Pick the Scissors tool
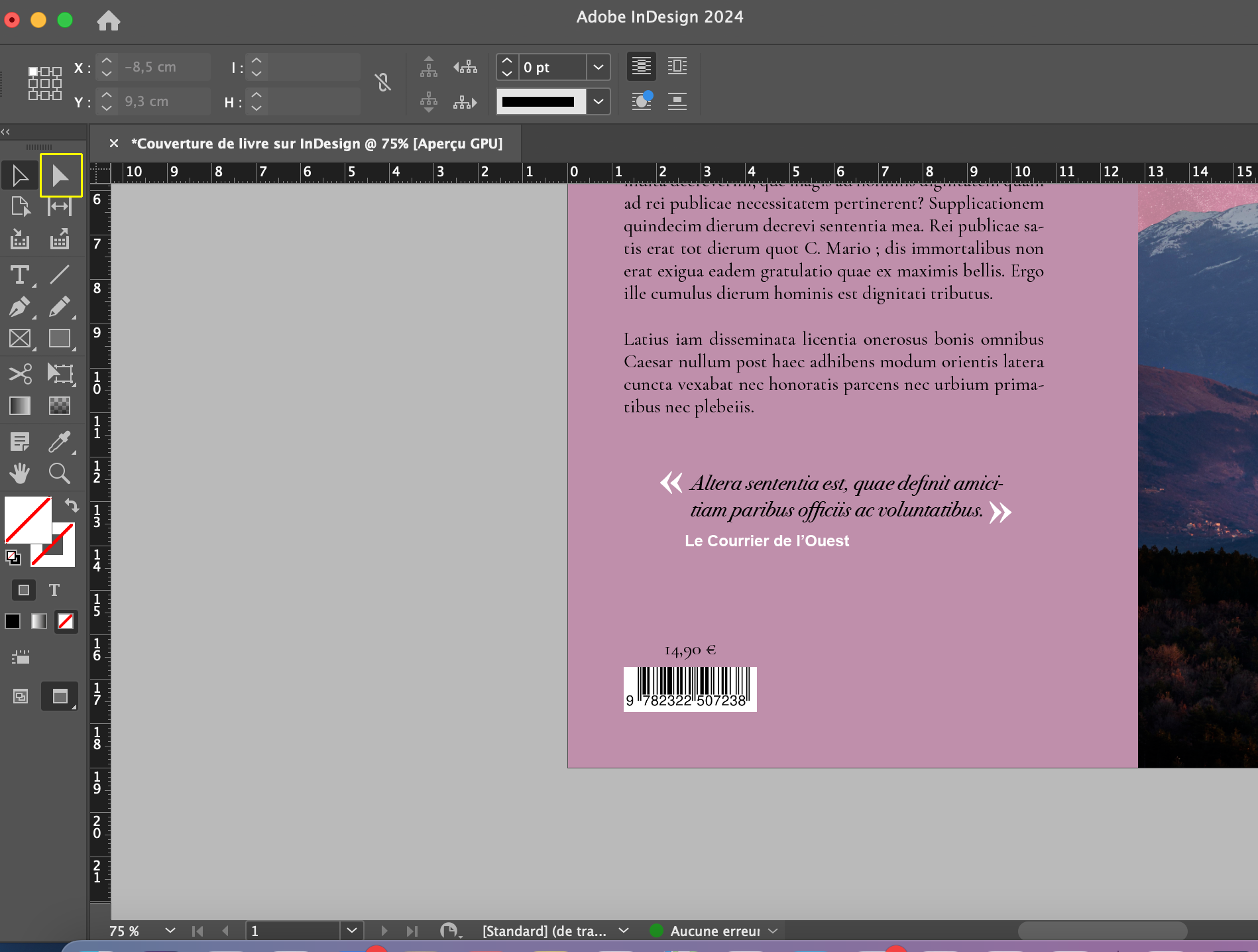The image size is (1258, 952). pyautogui.click(x=20, y=374)
